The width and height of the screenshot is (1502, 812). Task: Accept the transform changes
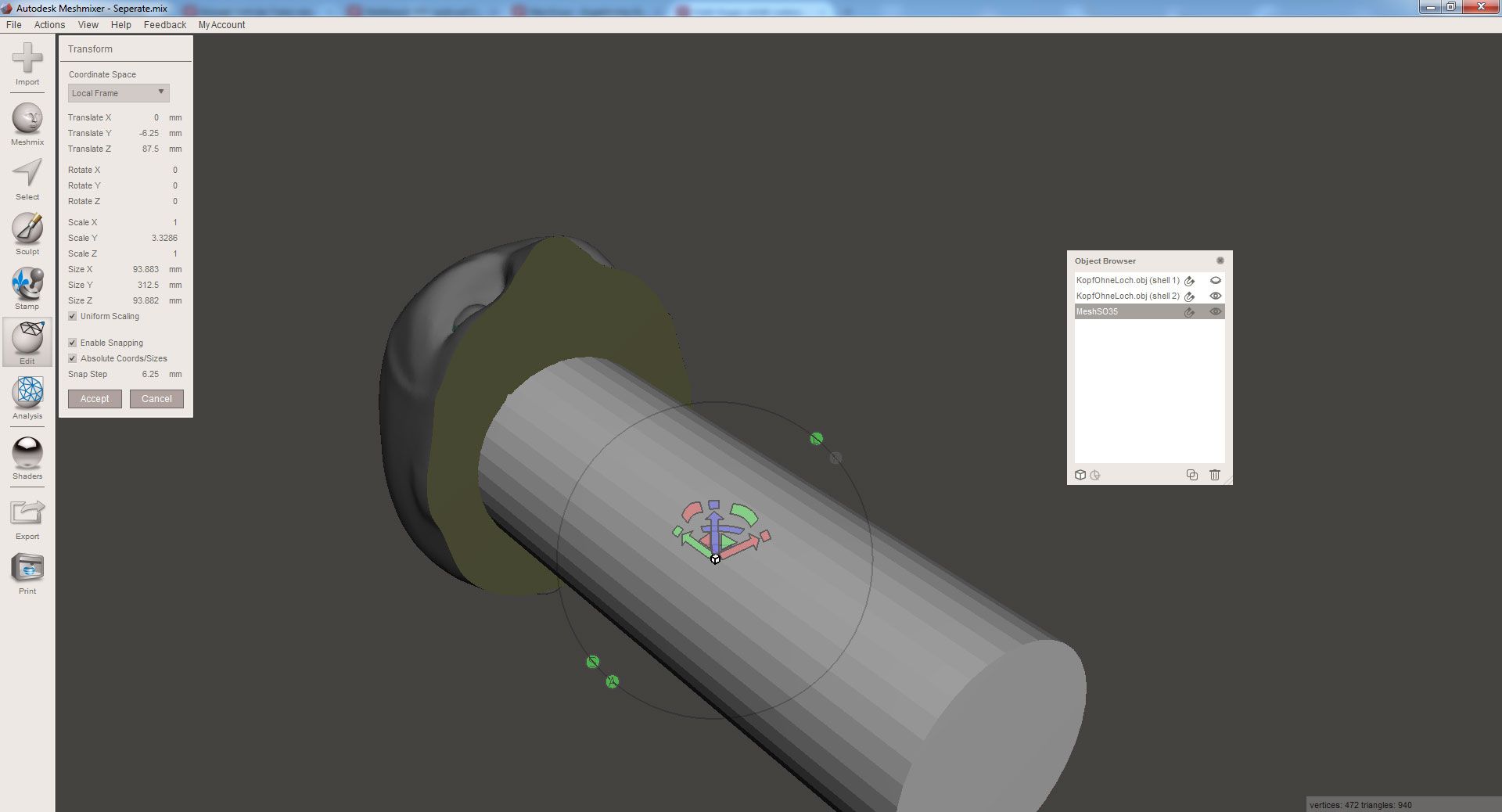95,399
